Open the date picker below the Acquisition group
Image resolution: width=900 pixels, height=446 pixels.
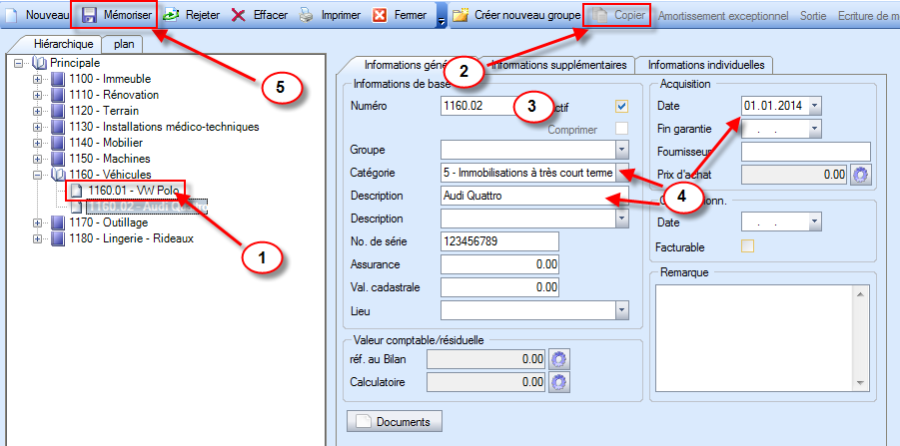tap(816, 222)
